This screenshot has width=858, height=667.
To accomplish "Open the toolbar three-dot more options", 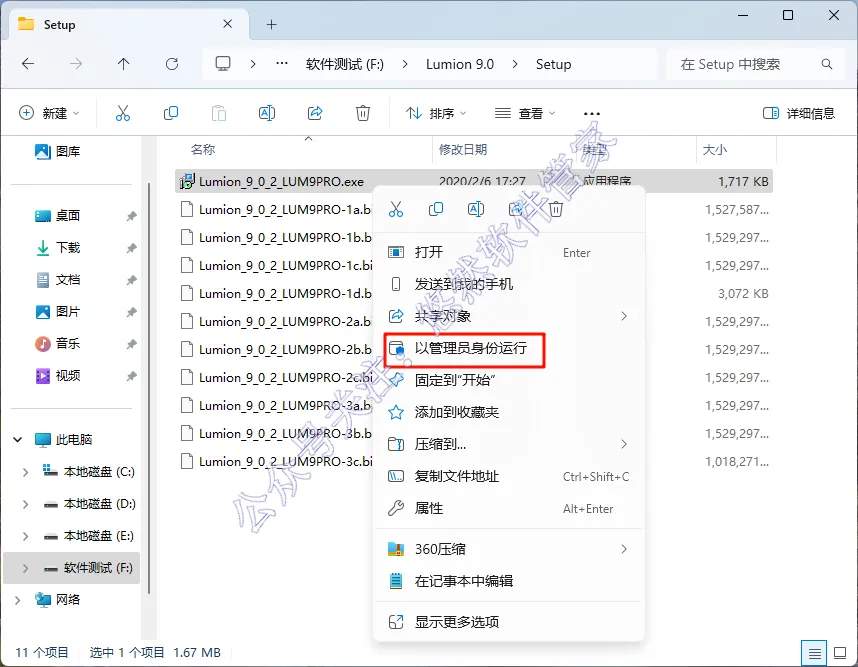I will pos(592,114).
